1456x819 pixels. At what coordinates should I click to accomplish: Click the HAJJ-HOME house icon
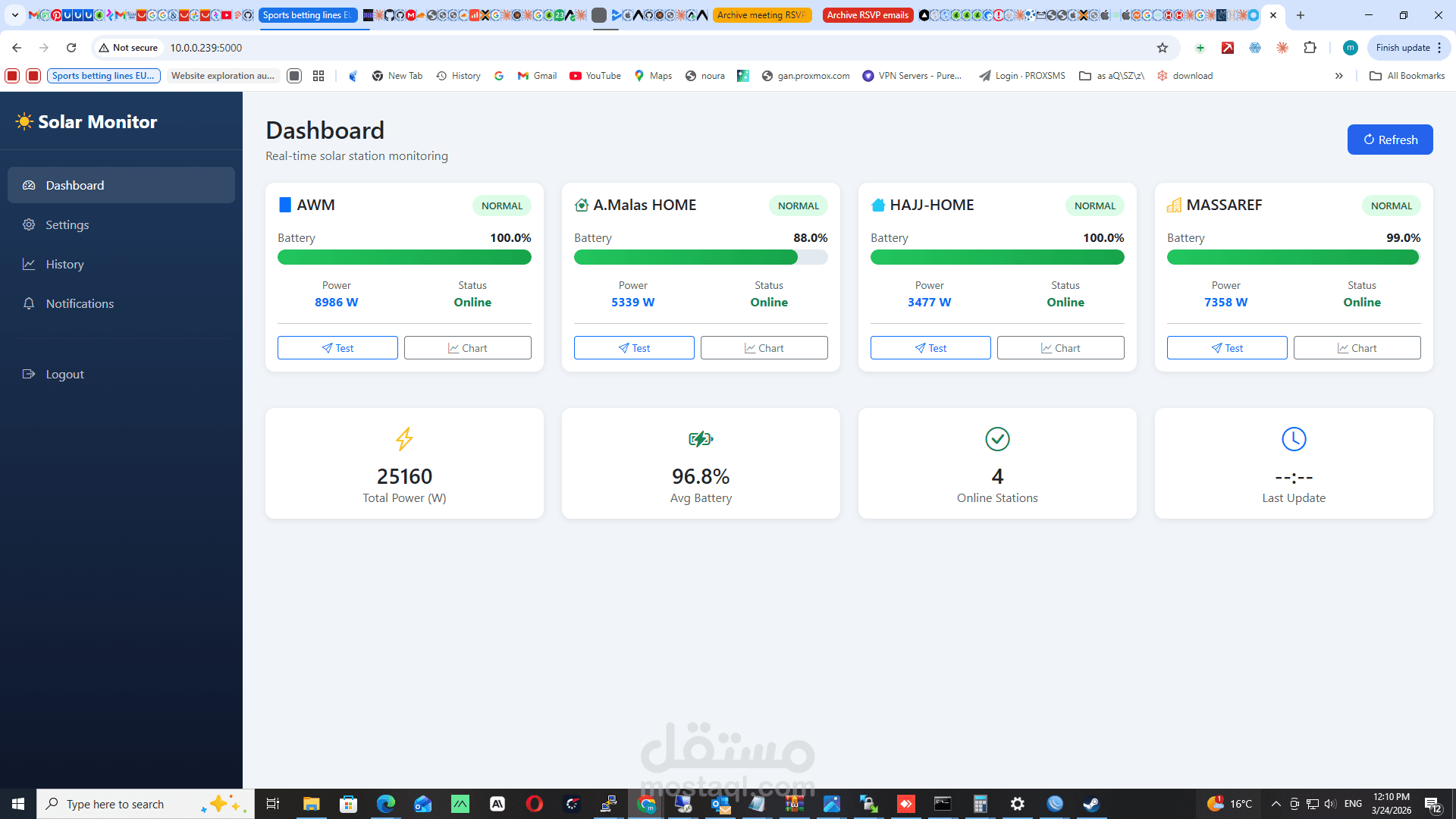coord(878,205)
